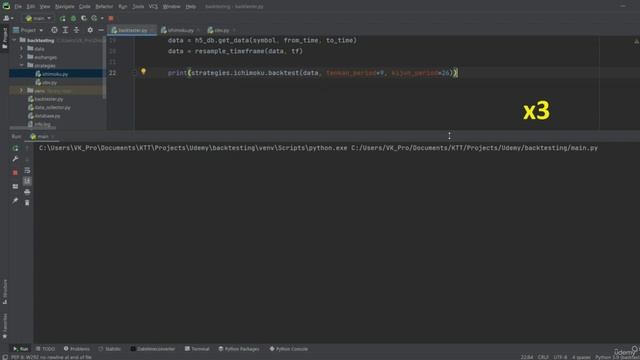Image resolution: width=640 pixels, height=360 pixels.
Task: Open the File menu
Action: [x=18, y=7]
